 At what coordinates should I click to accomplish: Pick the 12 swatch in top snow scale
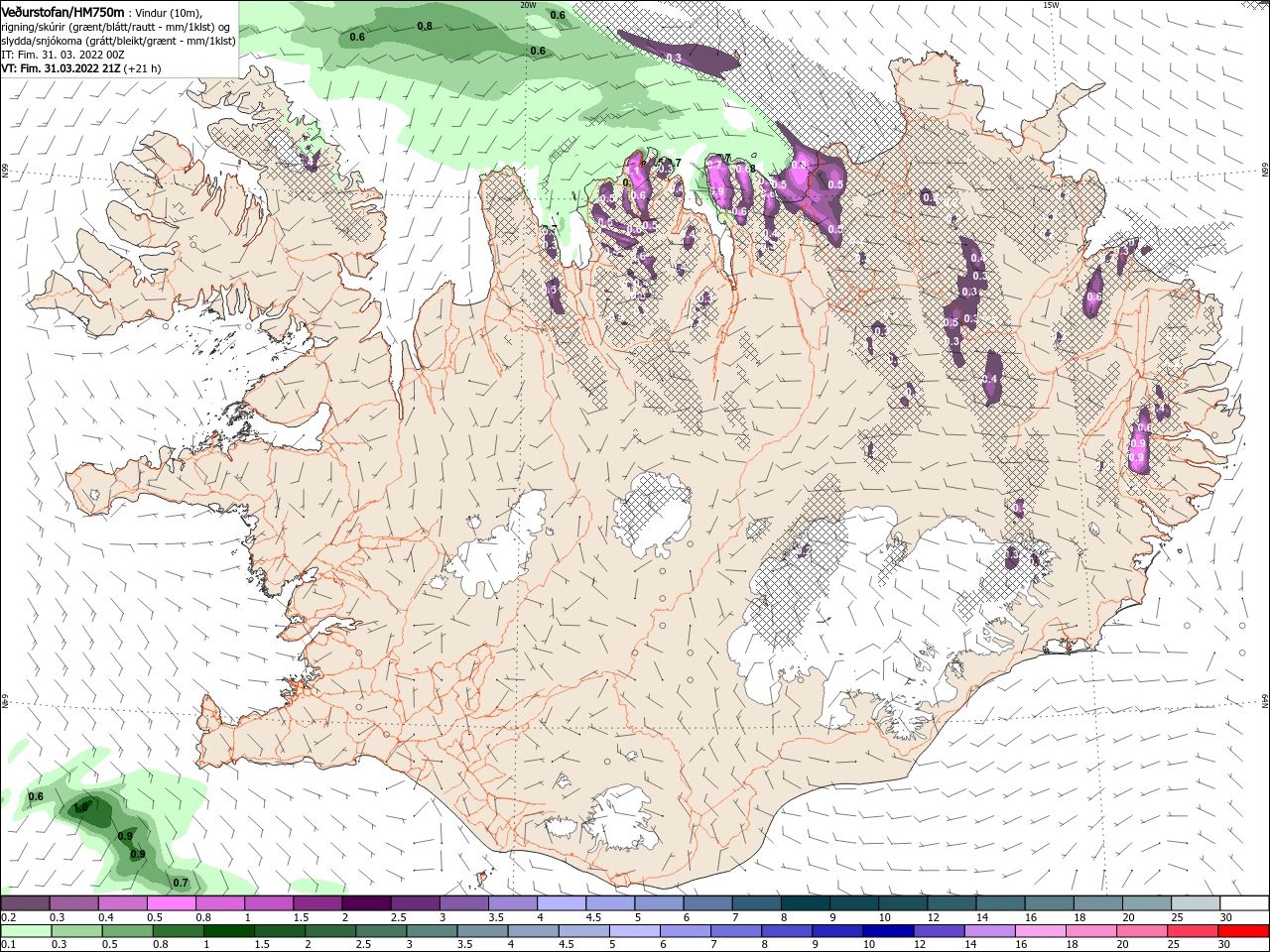(952, 903)
